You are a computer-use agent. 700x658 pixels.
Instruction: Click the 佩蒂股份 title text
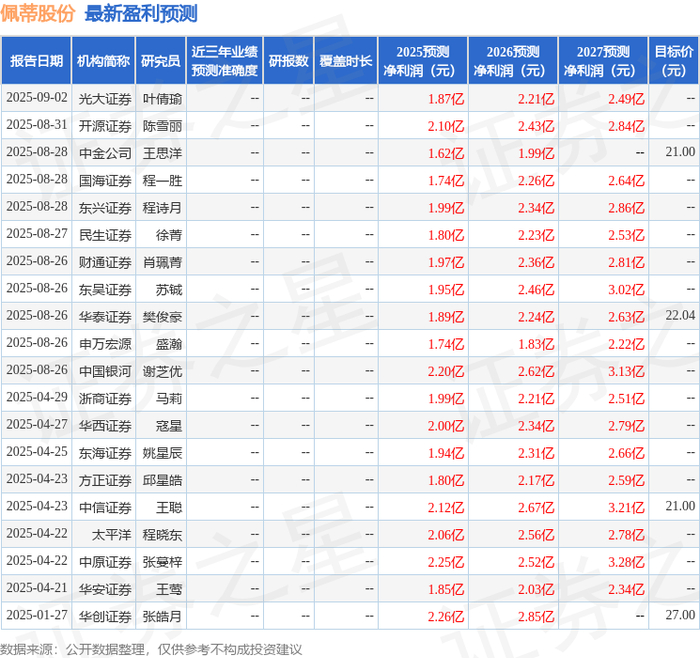38,13
